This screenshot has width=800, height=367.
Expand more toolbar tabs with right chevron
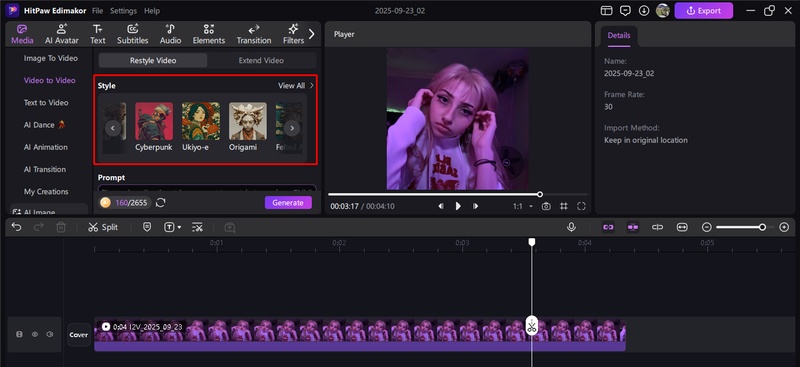tap(312, 34)
